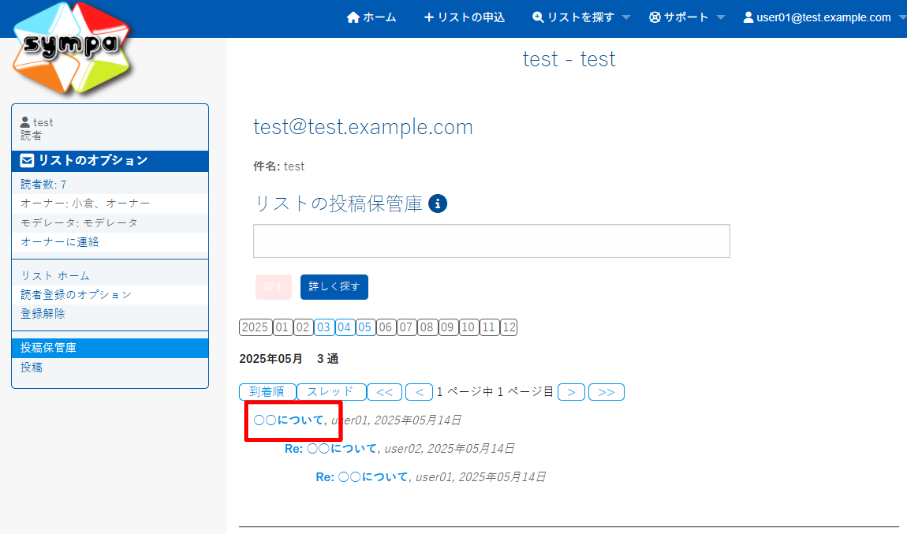907x534 pixels.
Task: Expand the リストを探す dropdown menu
Action: click(x=581, y=17)
